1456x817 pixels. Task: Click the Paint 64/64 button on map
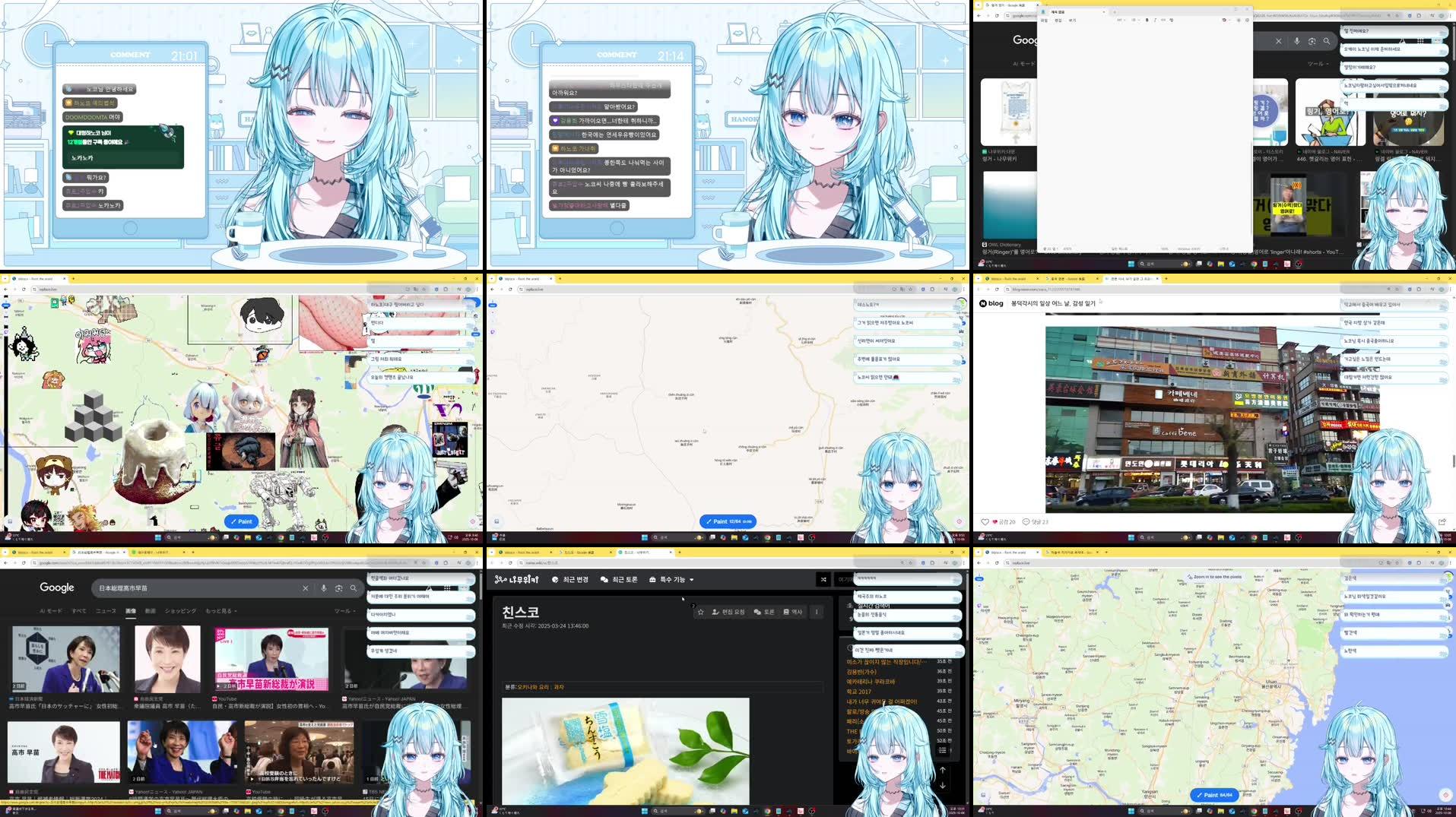point(1213,795)
